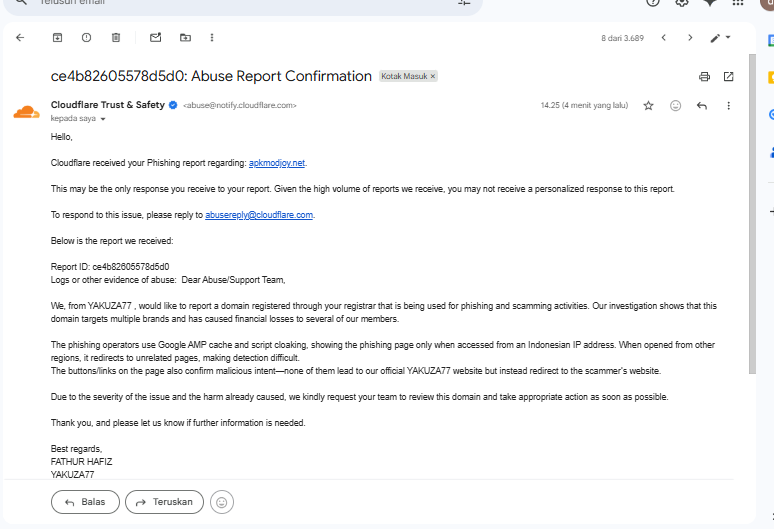This screenshot has height=529, width=774.
Task: Mark email as unread
Action: click(155, 38)
